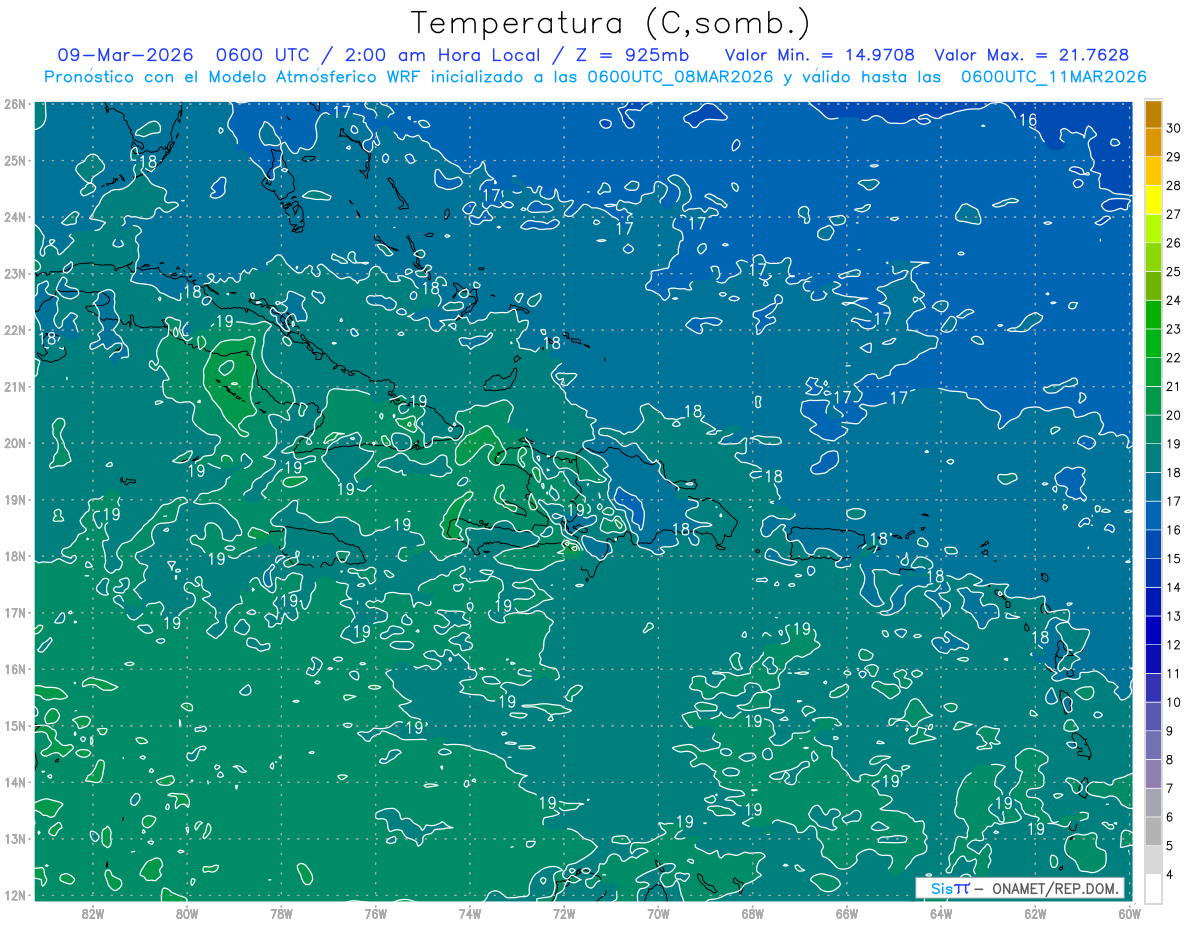Click the latitude label '18N'
Screen dimensions: 1200x927
pos(15,556)
